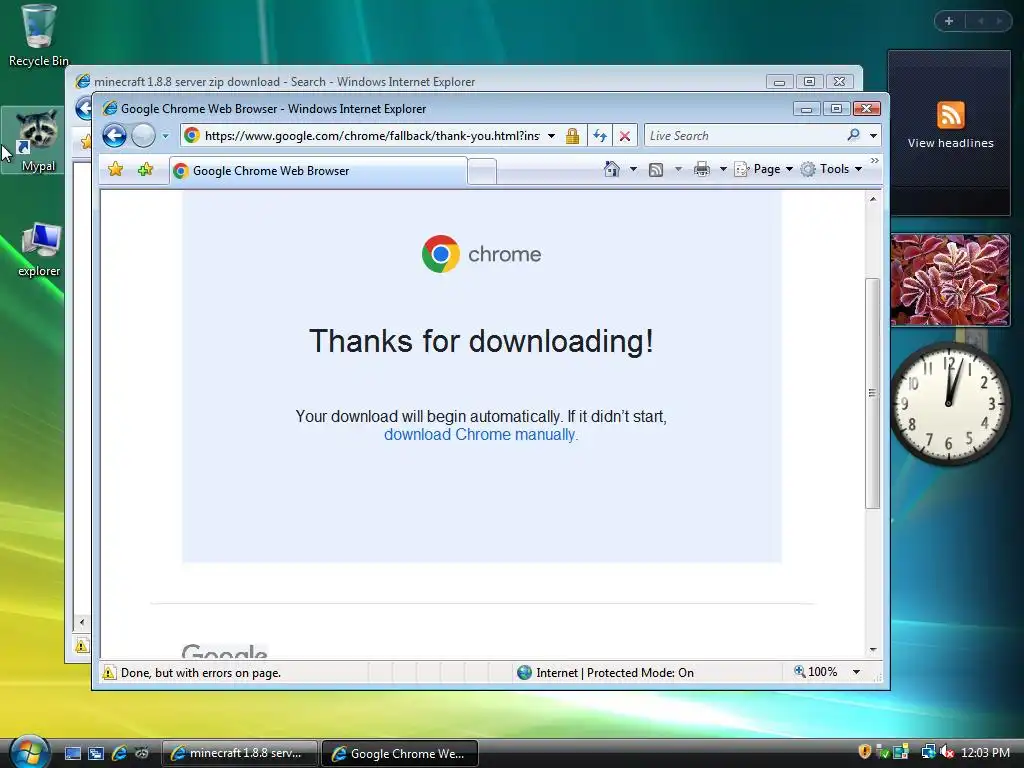The height and width of the screenshot is (768, 1024).
Task: Select the Google Chrome Web Browser tab
Action: coord(318,171)
